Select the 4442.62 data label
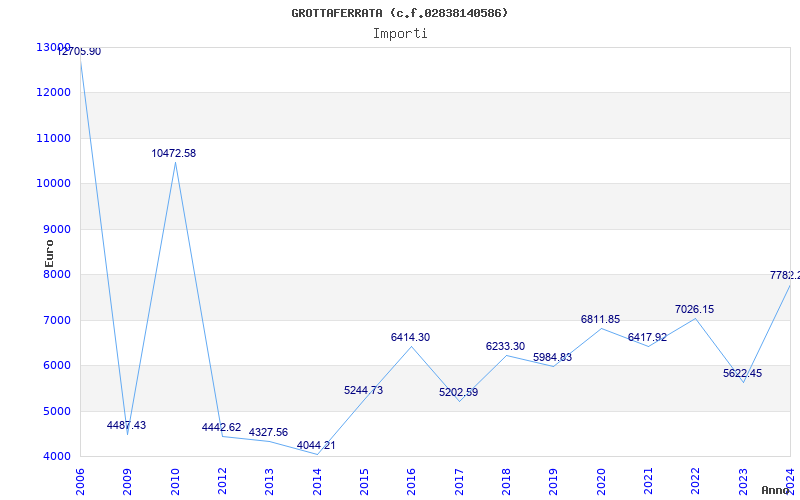Viewport: 800px width, 500px height. pos(221,427)
